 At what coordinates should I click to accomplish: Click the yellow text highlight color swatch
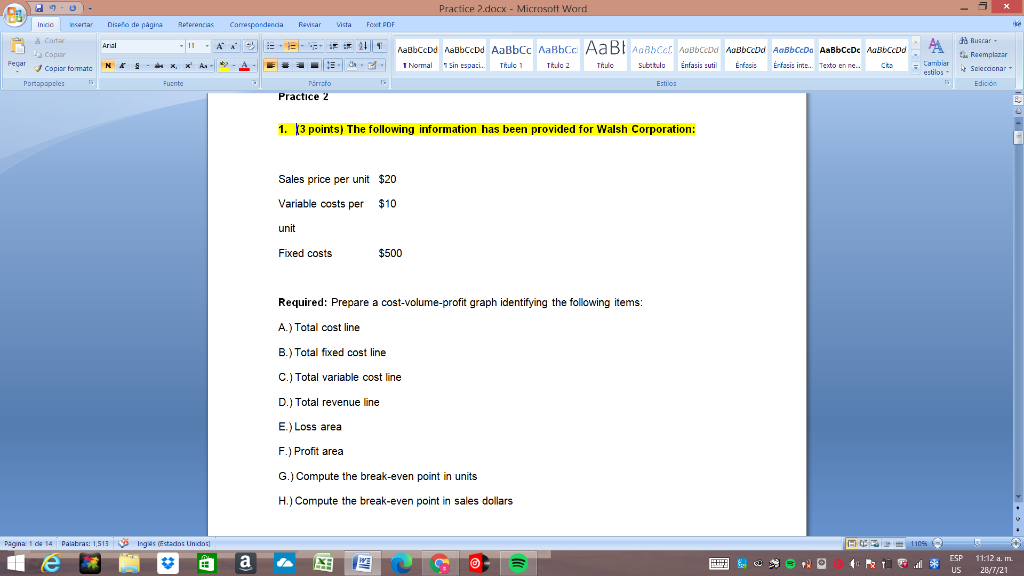click(x=224, y=68)
